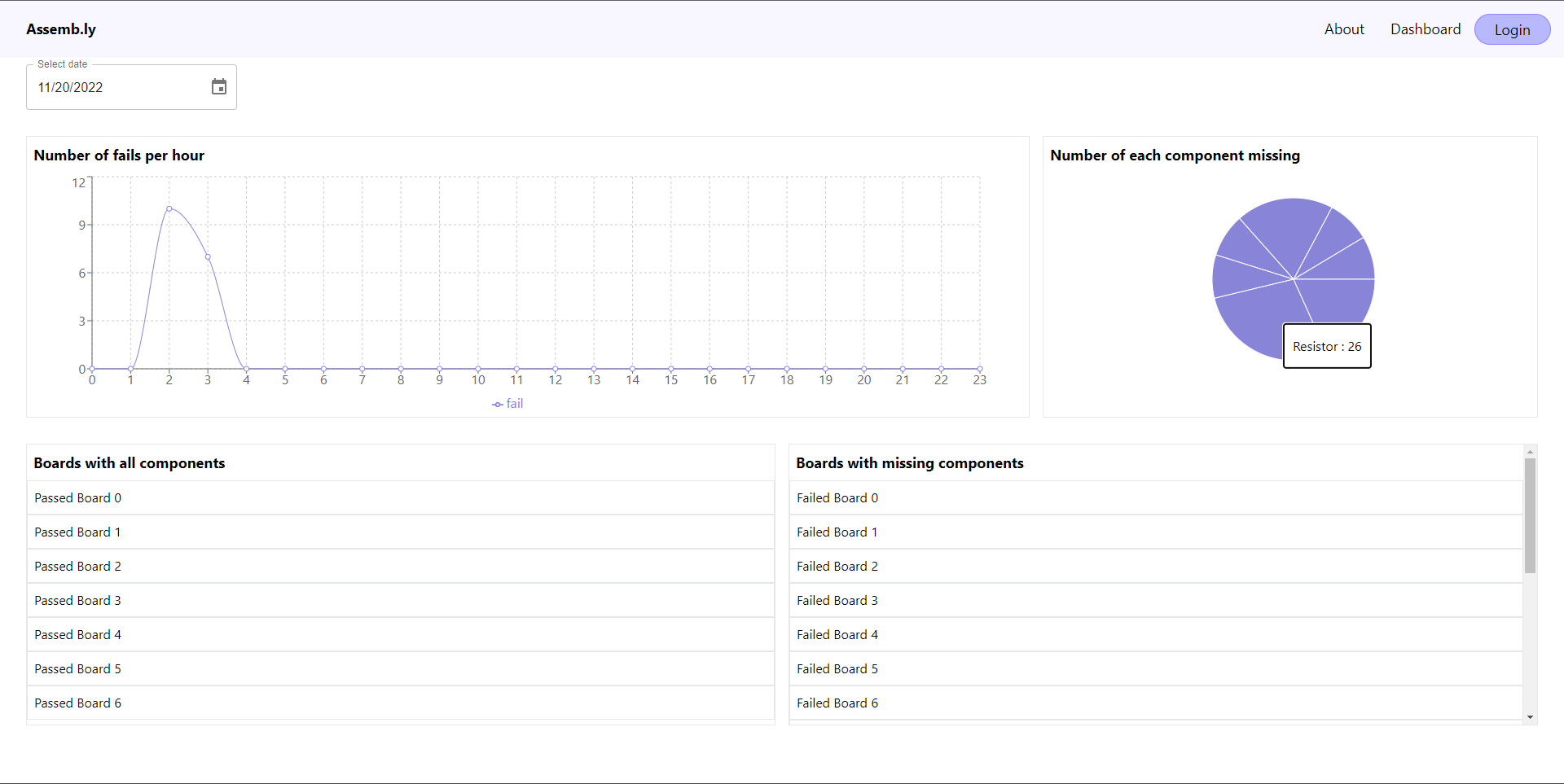
Task: Select Passed Board 1 row
Action: pyautogui.click(x=401, y=532)
